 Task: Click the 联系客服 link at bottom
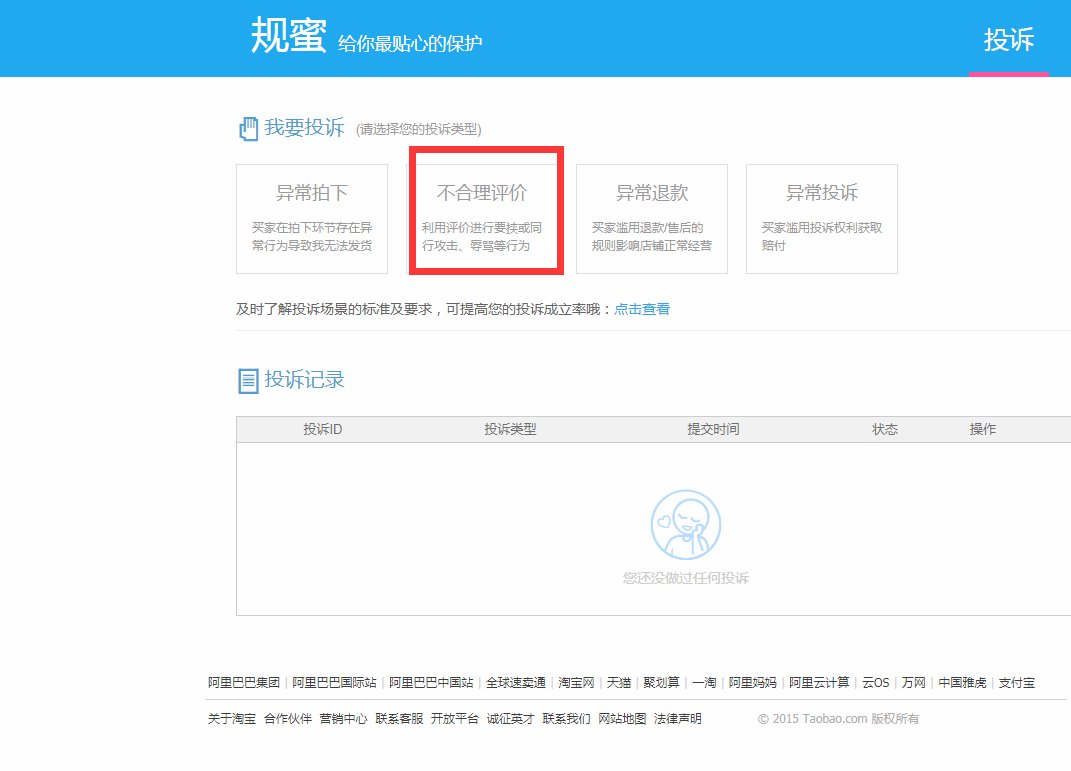(x=399, y=718)
